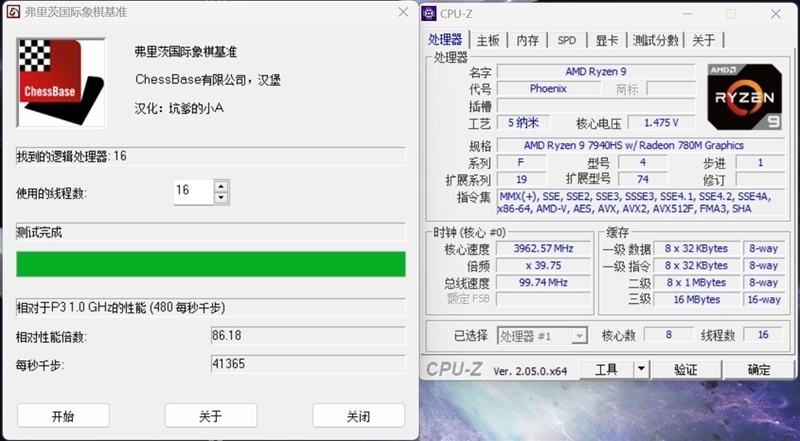Viewport: 800px width, 441px height.
Task: Click the Fritz Chess Benchmark title icon
Action: pyautogui.click(x=13, y=12)
